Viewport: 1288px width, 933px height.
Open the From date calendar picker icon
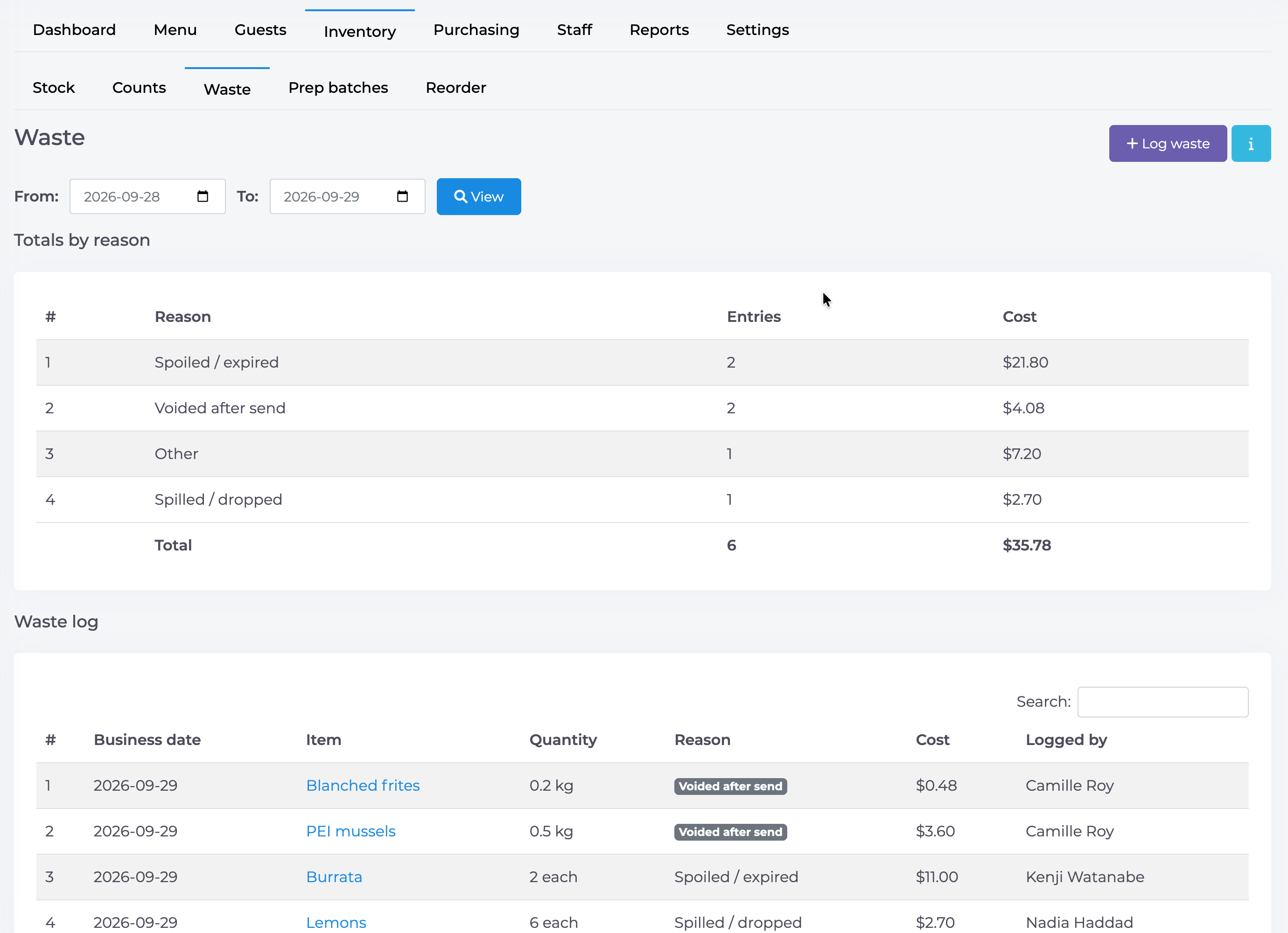203,196
